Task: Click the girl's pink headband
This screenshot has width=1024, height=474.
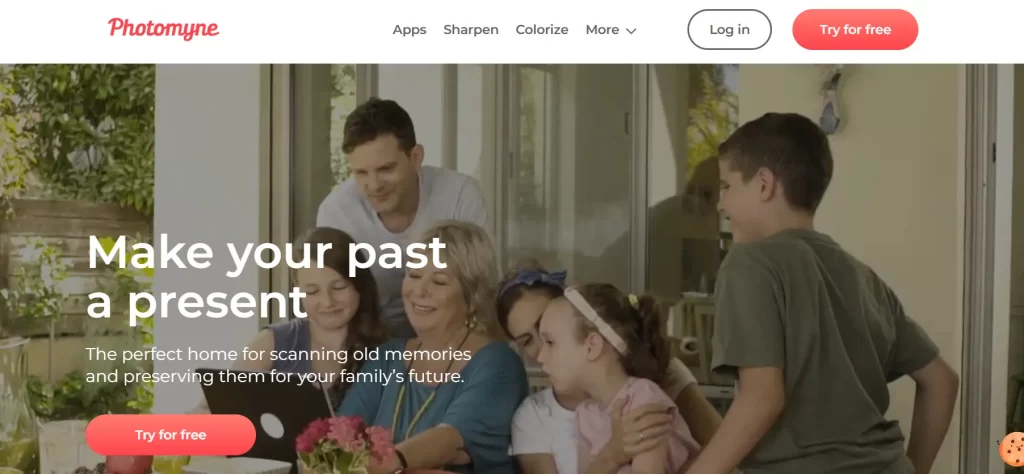Action: (595, 319)
